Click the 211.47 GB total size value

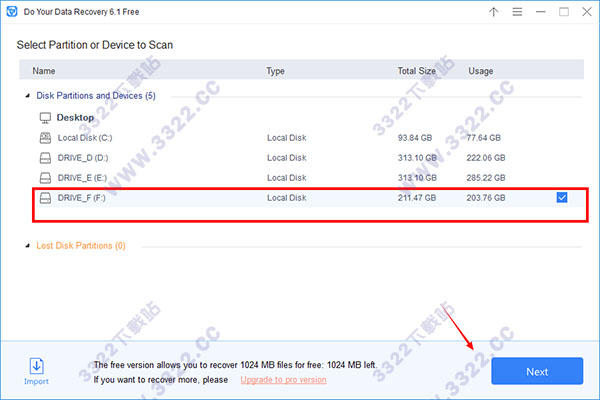pos(417,198)
